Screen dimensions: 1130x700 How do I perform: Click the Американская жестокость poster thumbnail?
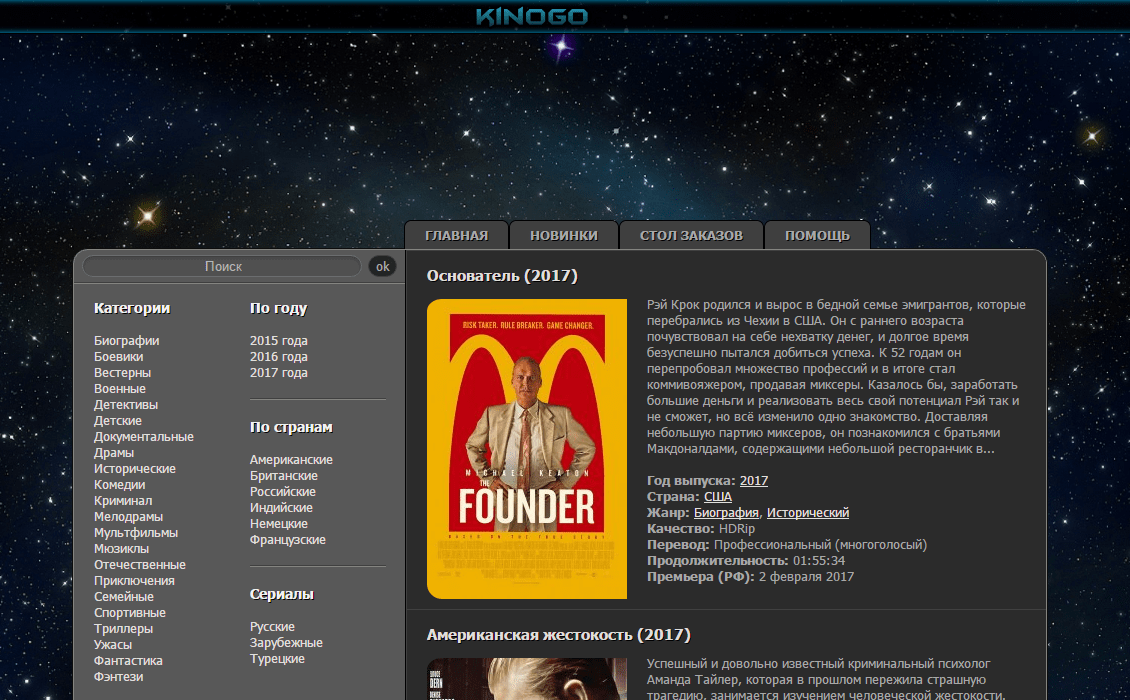(x=527, y=679)
